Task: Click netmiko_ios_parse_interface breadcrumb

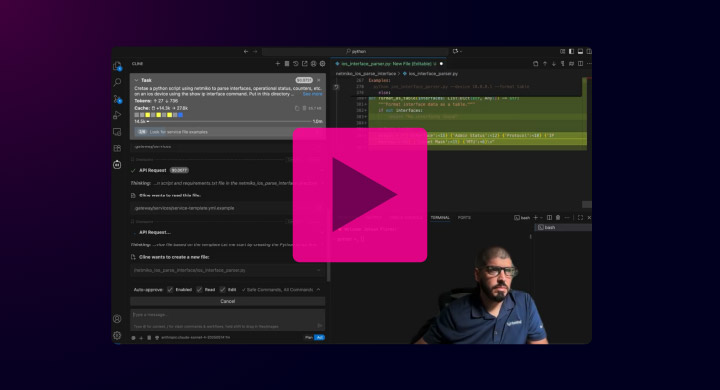Action: (x=366, y=73)
